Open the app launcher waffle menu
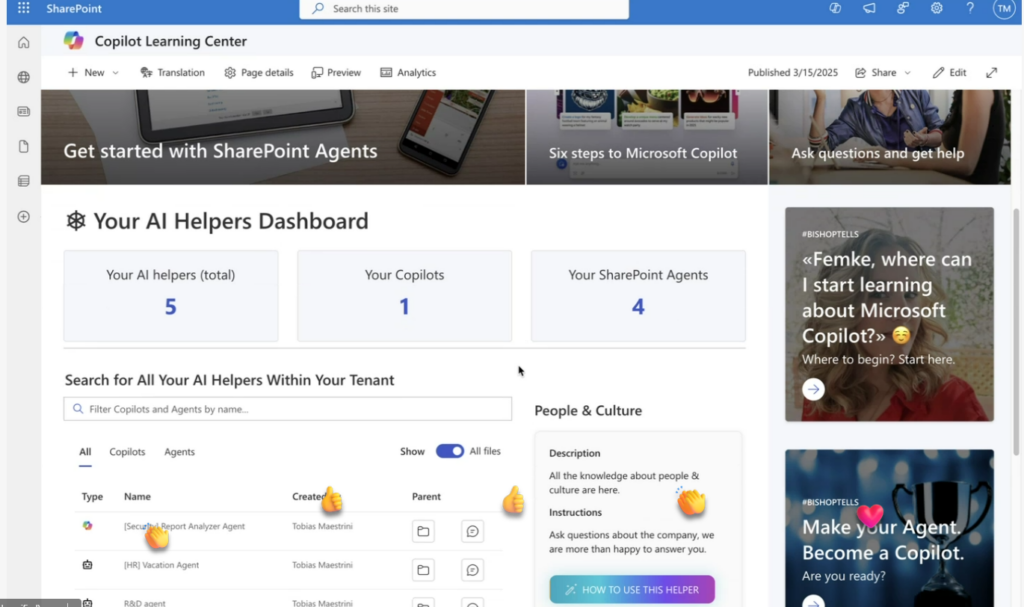 tap(24, 8)
